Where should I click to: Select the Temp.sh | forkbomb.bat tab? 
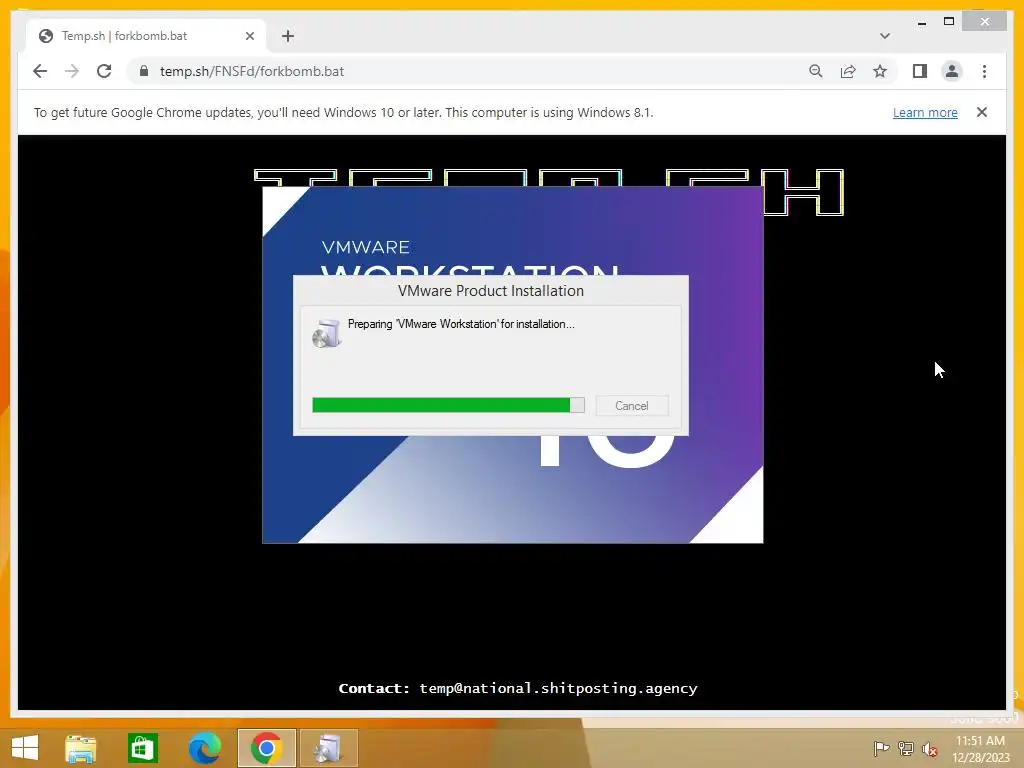point(147,36)
